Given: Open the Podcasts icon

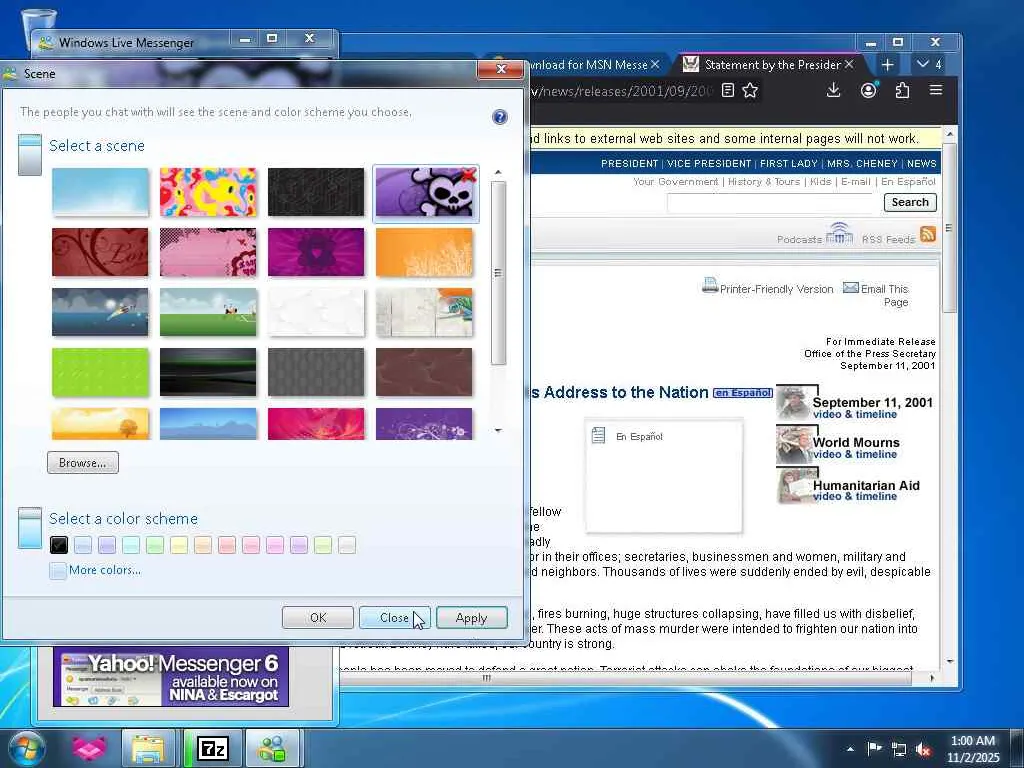Looking at the screenshot, I should (839, 233).
